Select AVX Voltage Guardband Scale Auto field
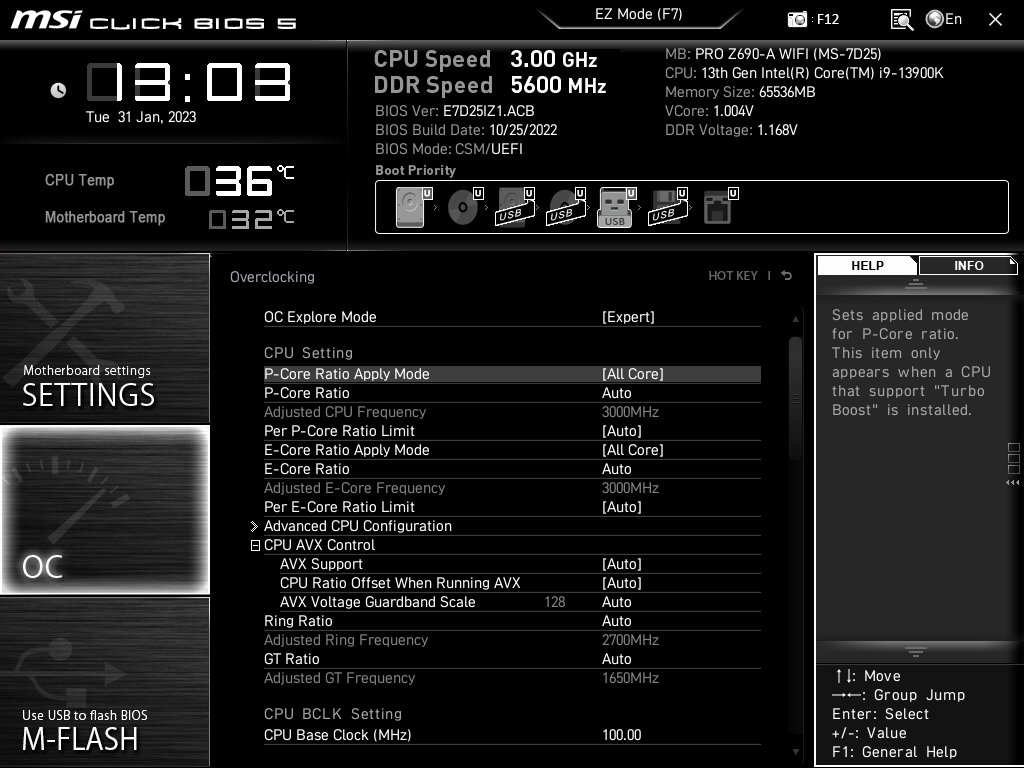The height and width of the screenshot is (768, 1024). point(520,602)
